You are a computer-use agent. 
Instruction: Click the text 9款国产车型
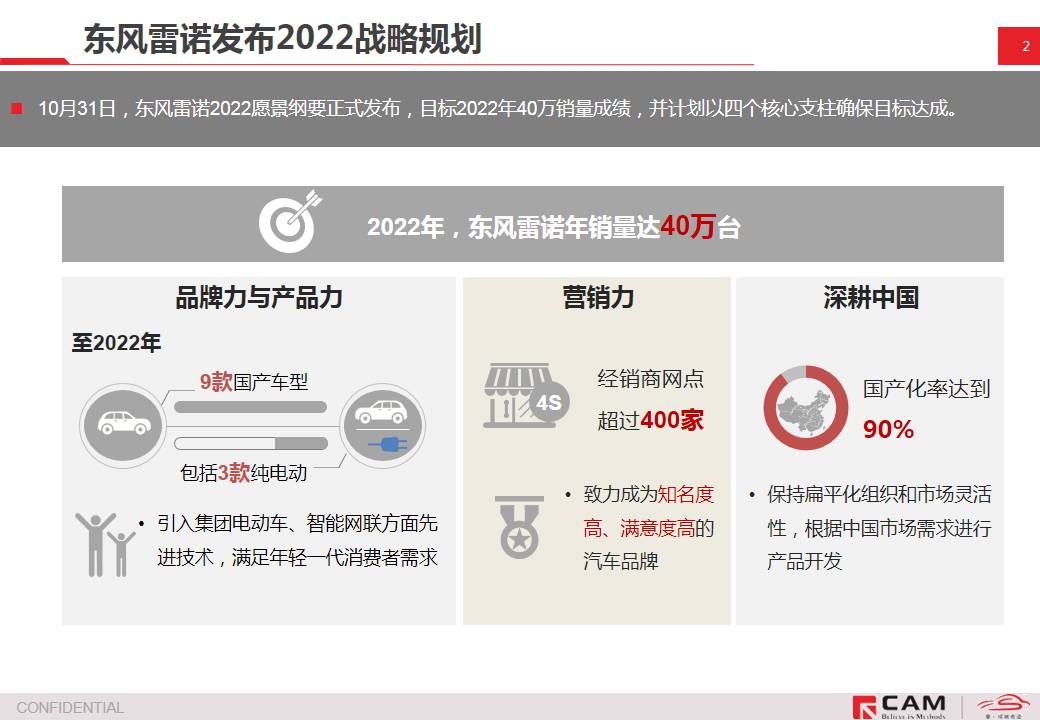[x=254, y=382]
